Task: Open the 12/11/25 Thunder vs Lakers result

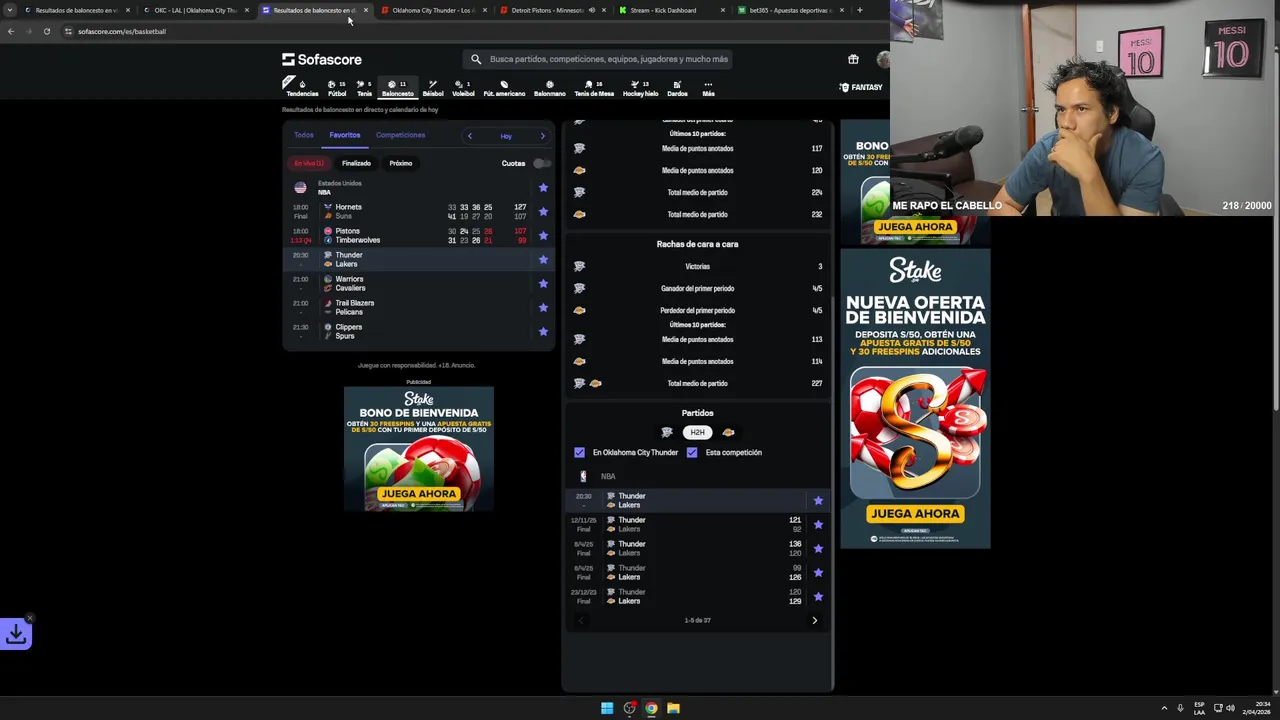Action: pos(698,524)
